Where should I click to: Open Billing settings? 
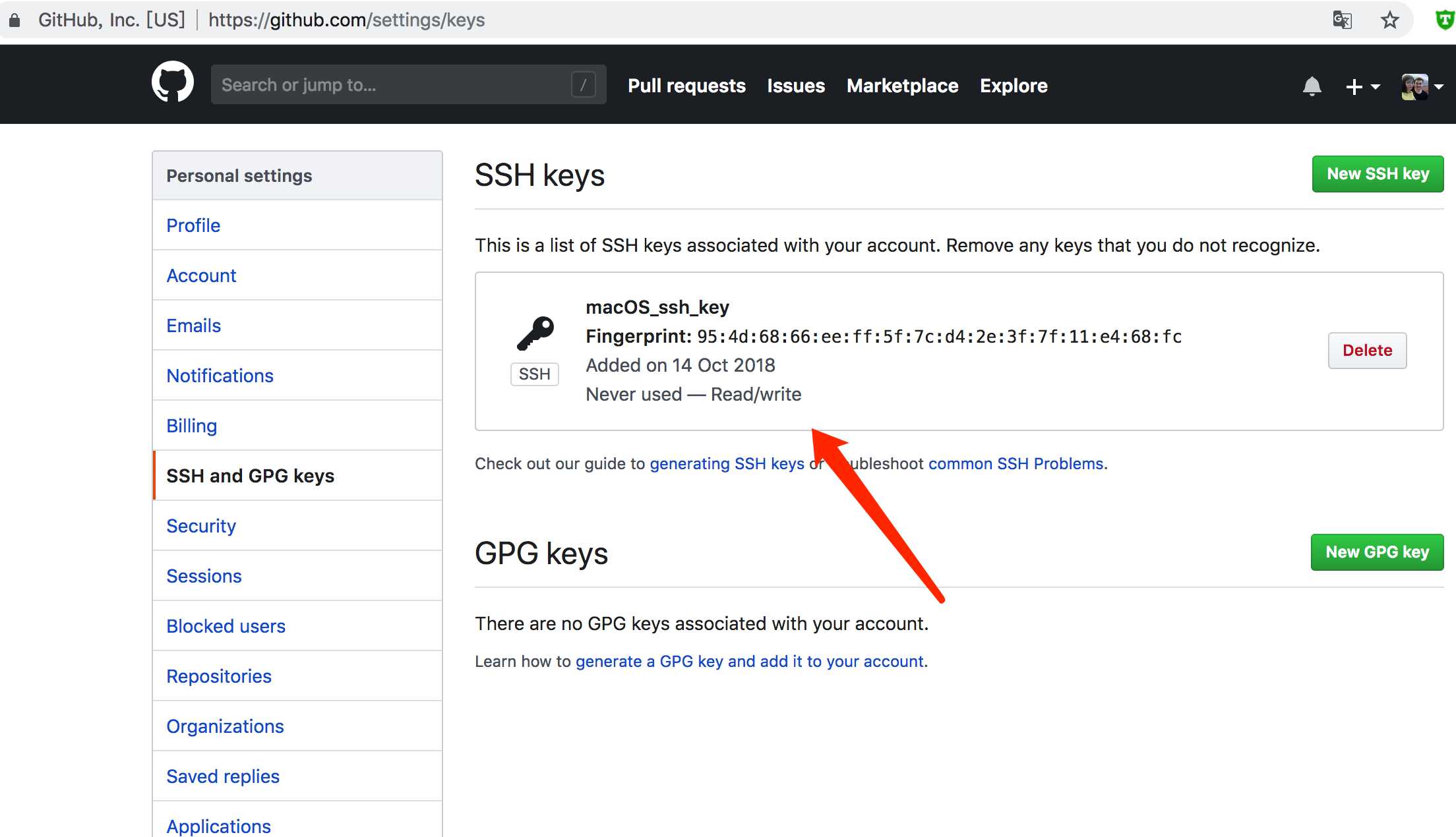point(297,426)
